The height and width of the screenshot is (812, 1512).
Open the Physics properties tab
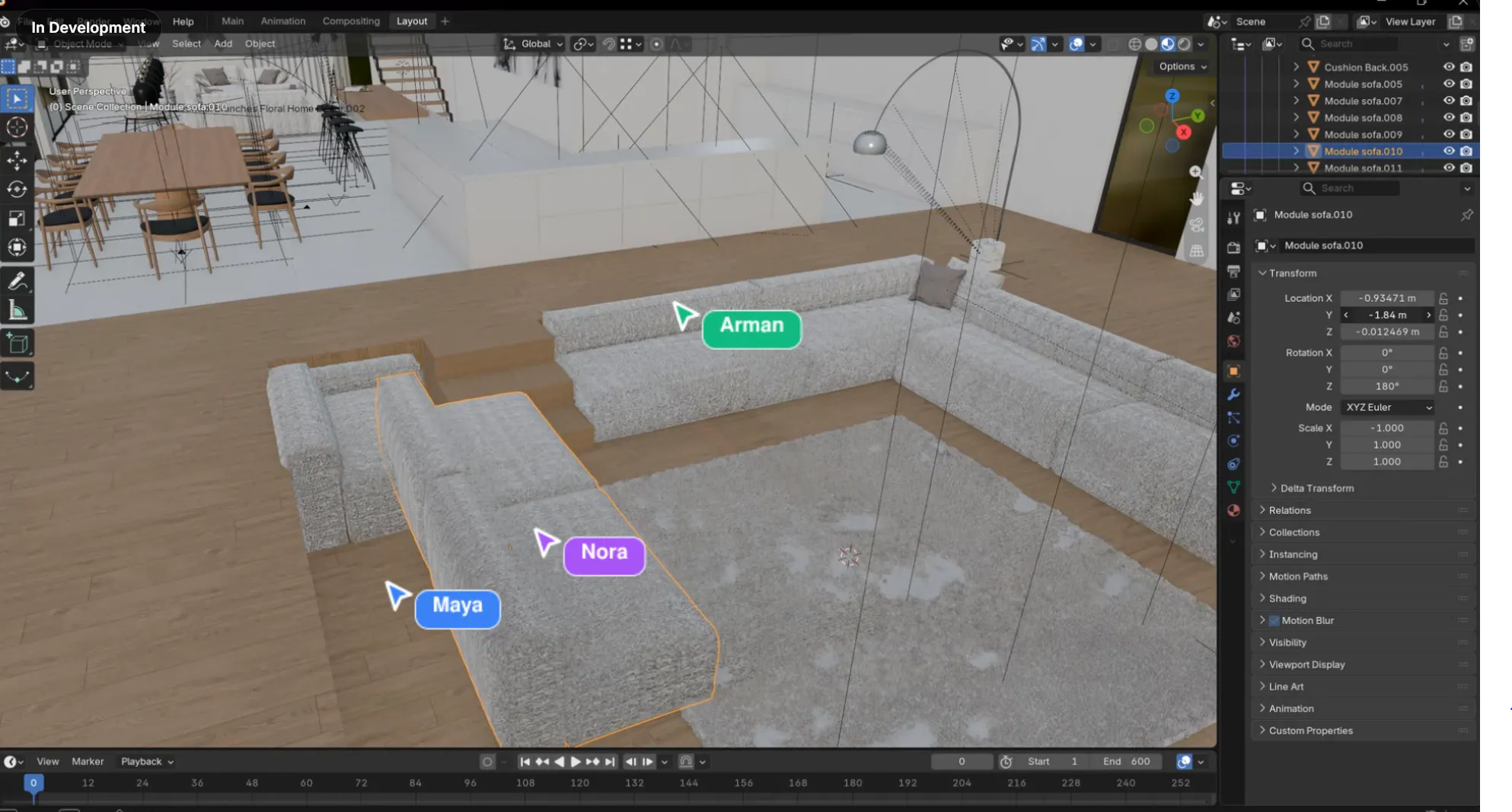[x=1233, y=441]
